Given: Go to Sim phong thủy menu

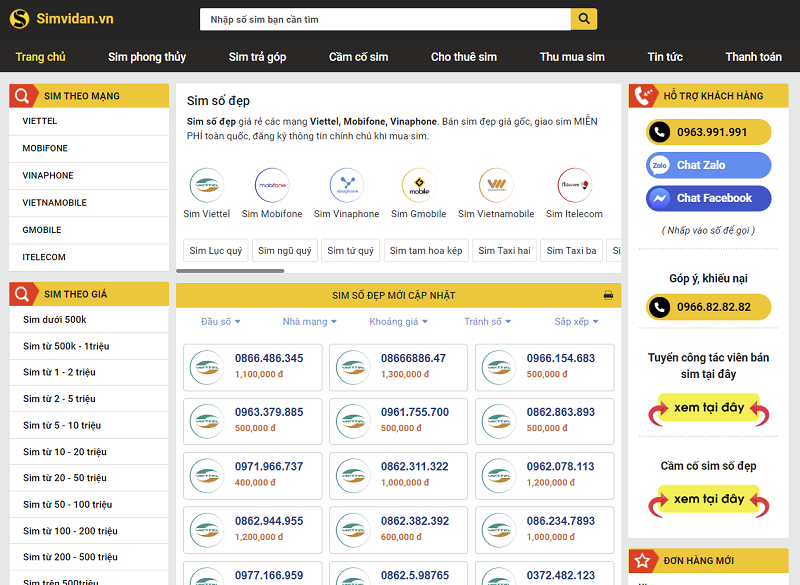Looking at the screenshot, I should 147,57.
